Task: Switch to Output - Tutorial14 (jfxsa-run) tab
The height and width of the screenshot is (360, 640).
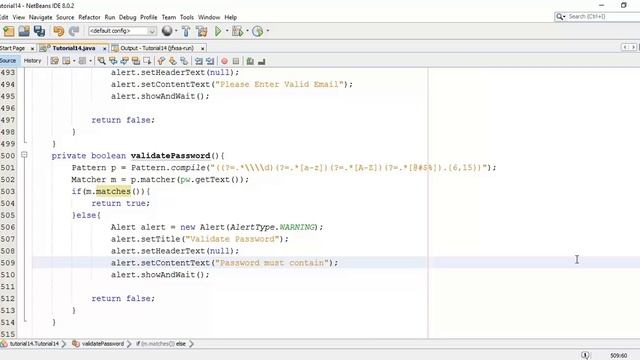Action: 157,48
